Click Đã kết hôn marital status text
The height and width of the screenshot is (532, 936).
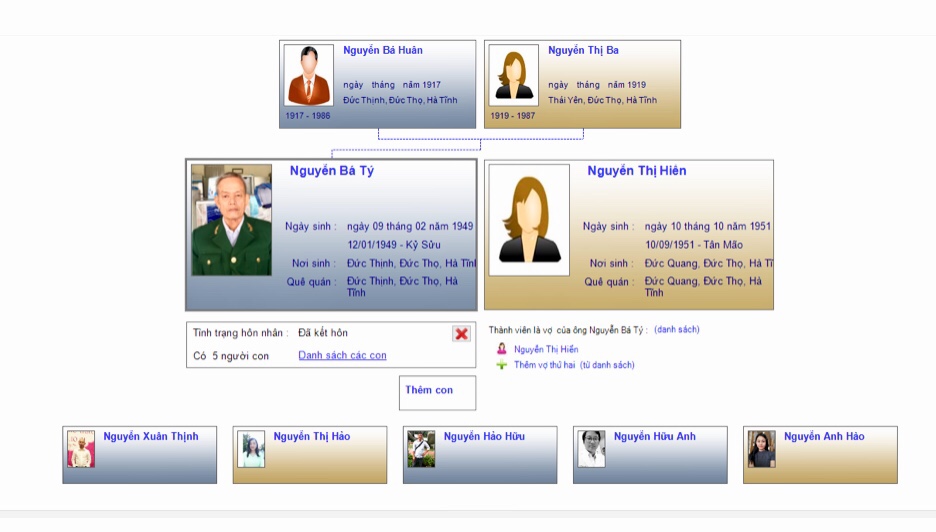click(x=322, y=333)
